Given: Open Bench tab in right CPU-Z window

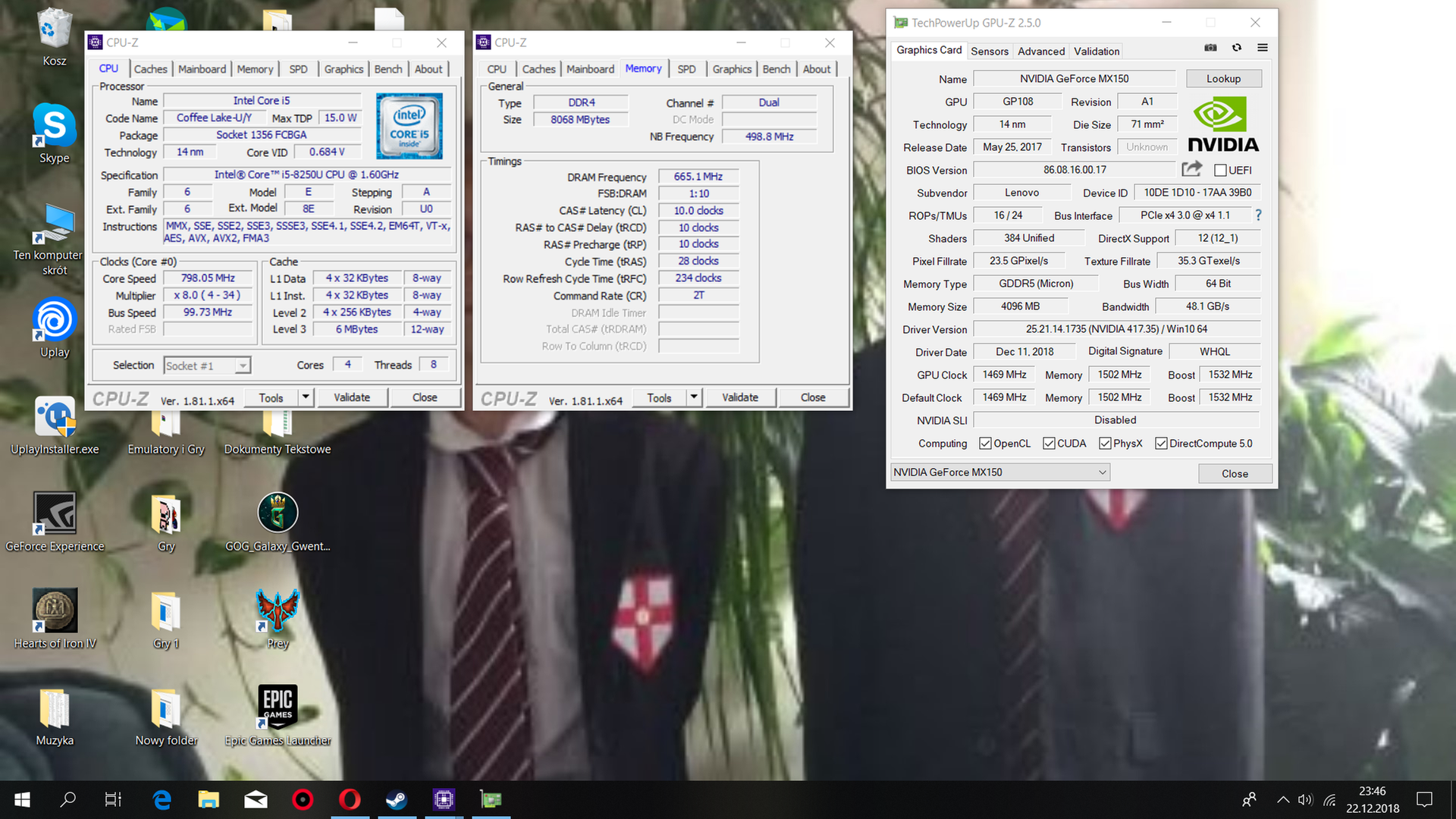Looking at the screenshot, I should point(777,69).
